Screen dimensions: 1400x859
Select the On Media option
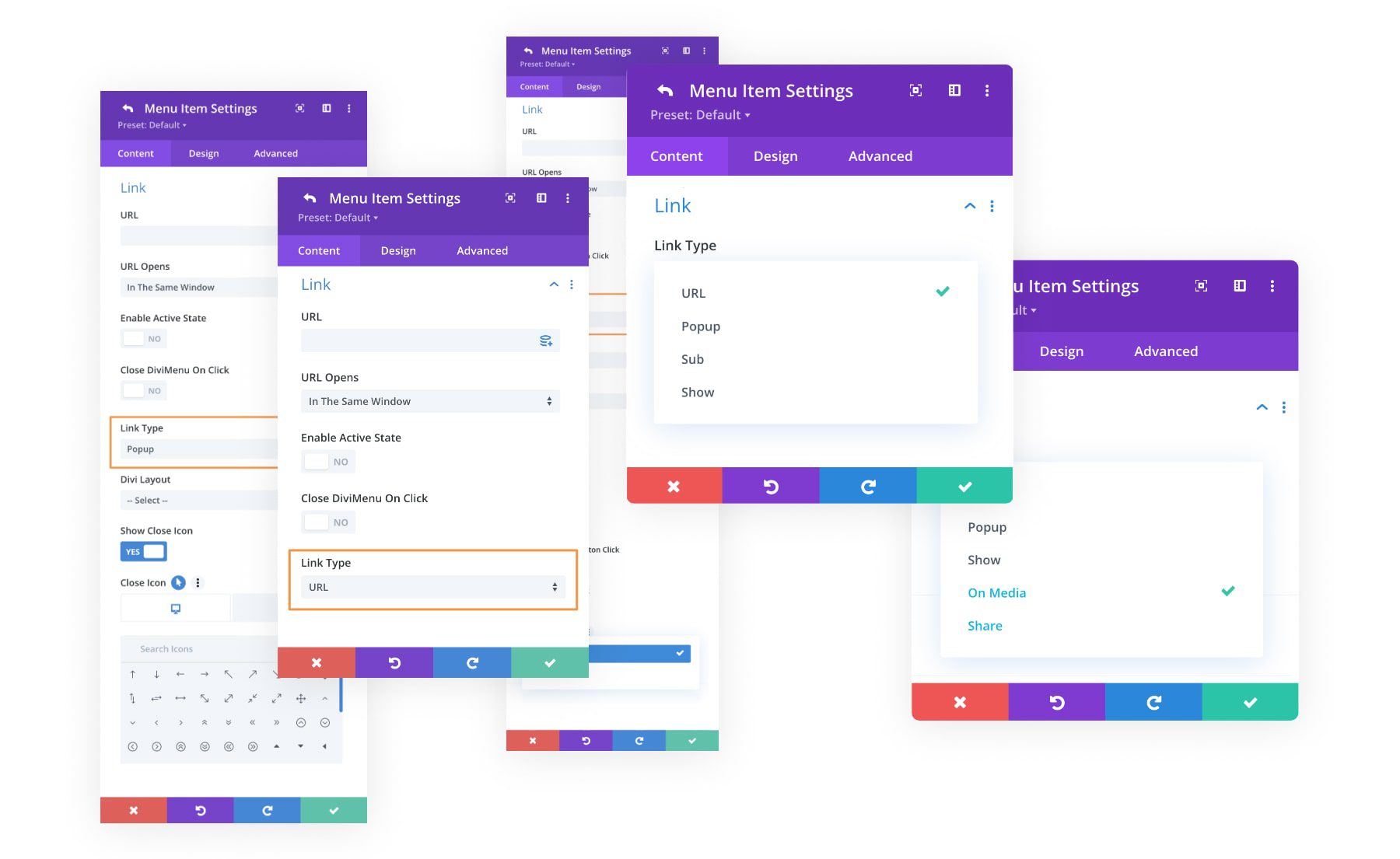click(x=996, y=593)
